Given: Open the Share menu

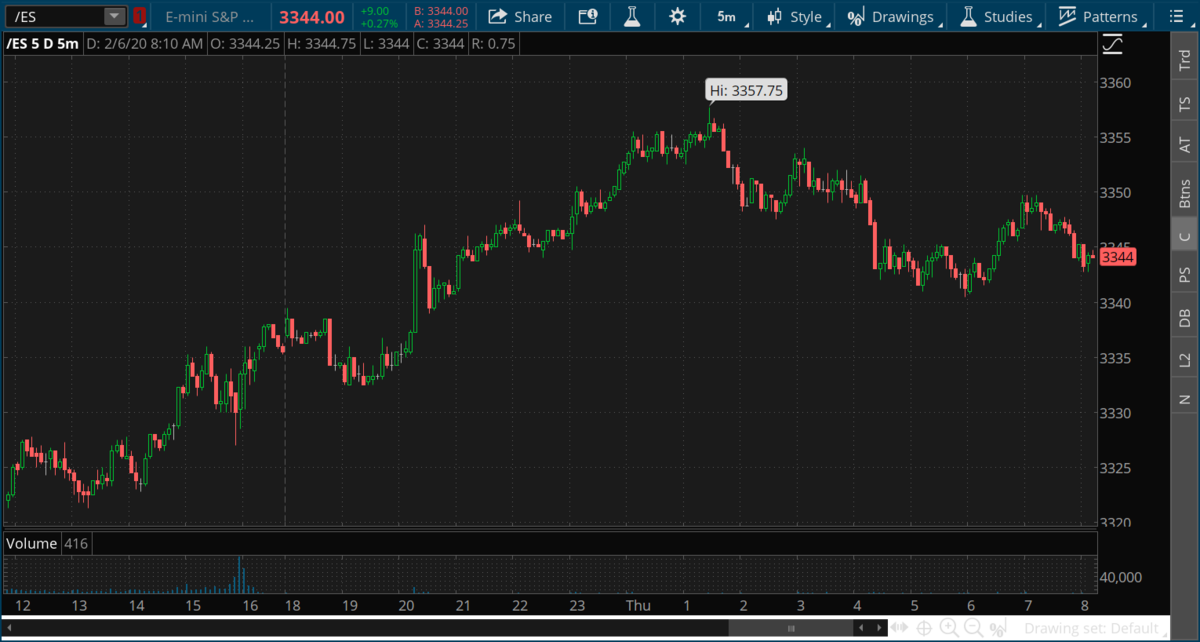Looking at the screenshot, I should click(x=520, y=16).
